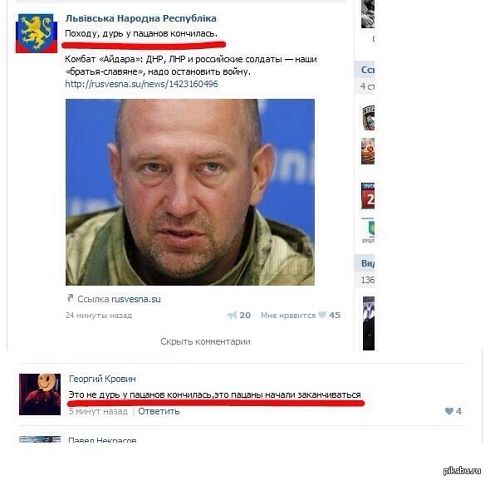Click the post timestamp 24 минуты назад
The image size is (485, 480).
pos(99,315)
